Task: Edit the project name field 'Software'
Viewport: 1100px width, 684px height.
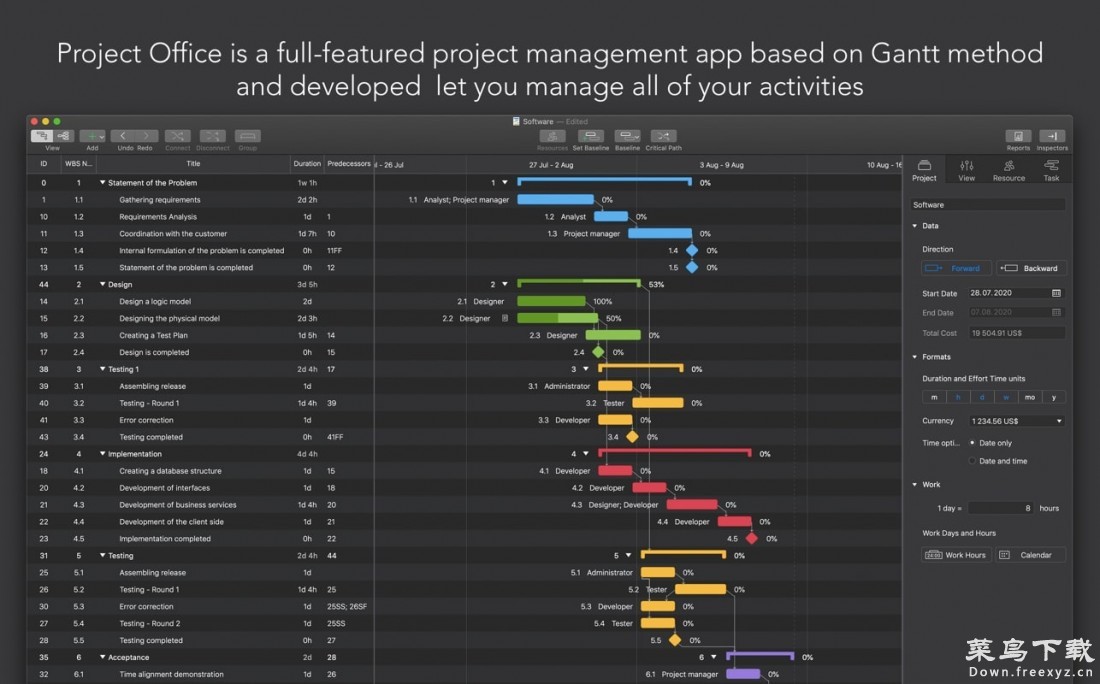Action: (988, 205)
